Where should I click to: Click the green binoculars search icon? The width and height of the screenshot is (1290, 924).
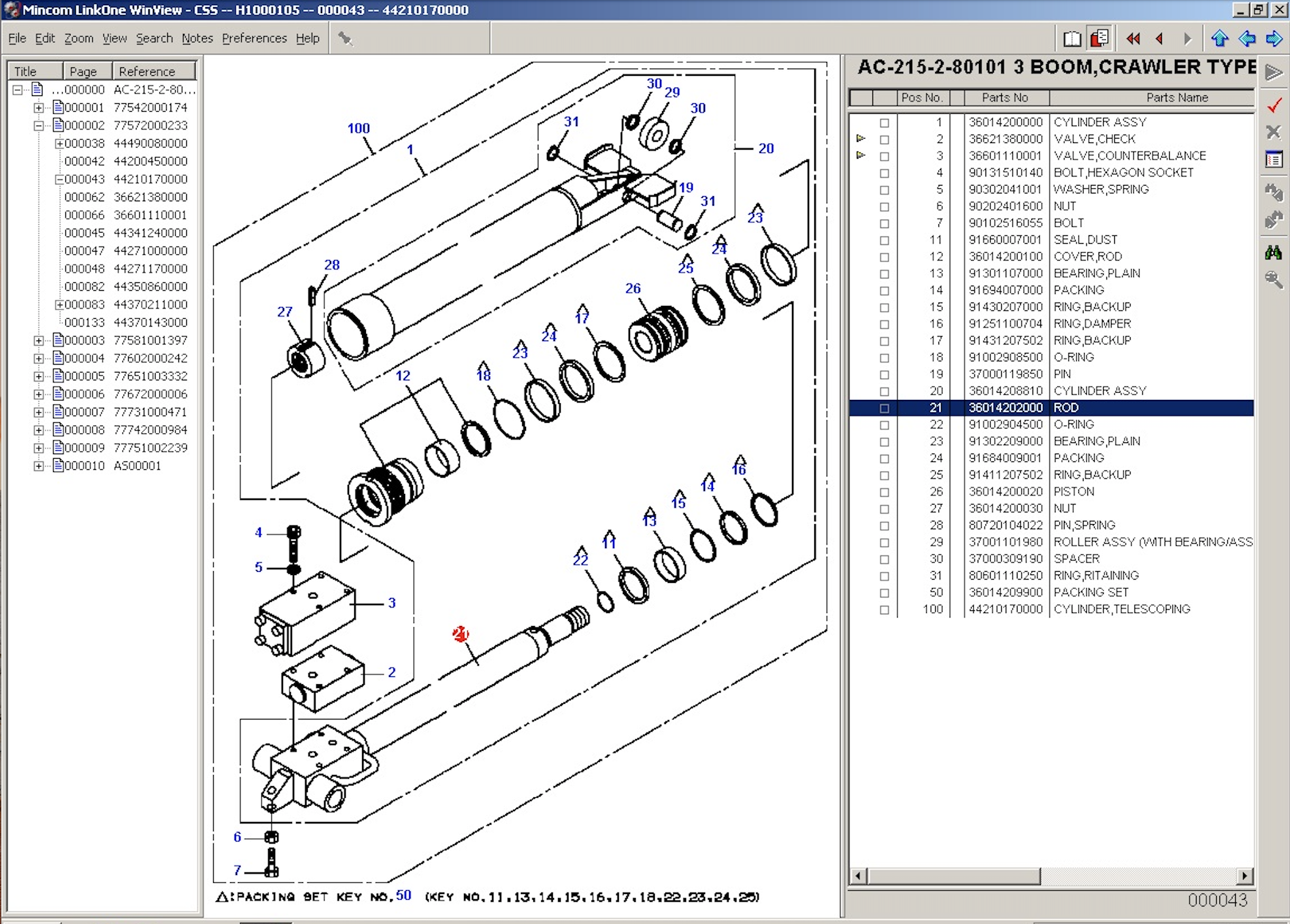[1272, 252]
